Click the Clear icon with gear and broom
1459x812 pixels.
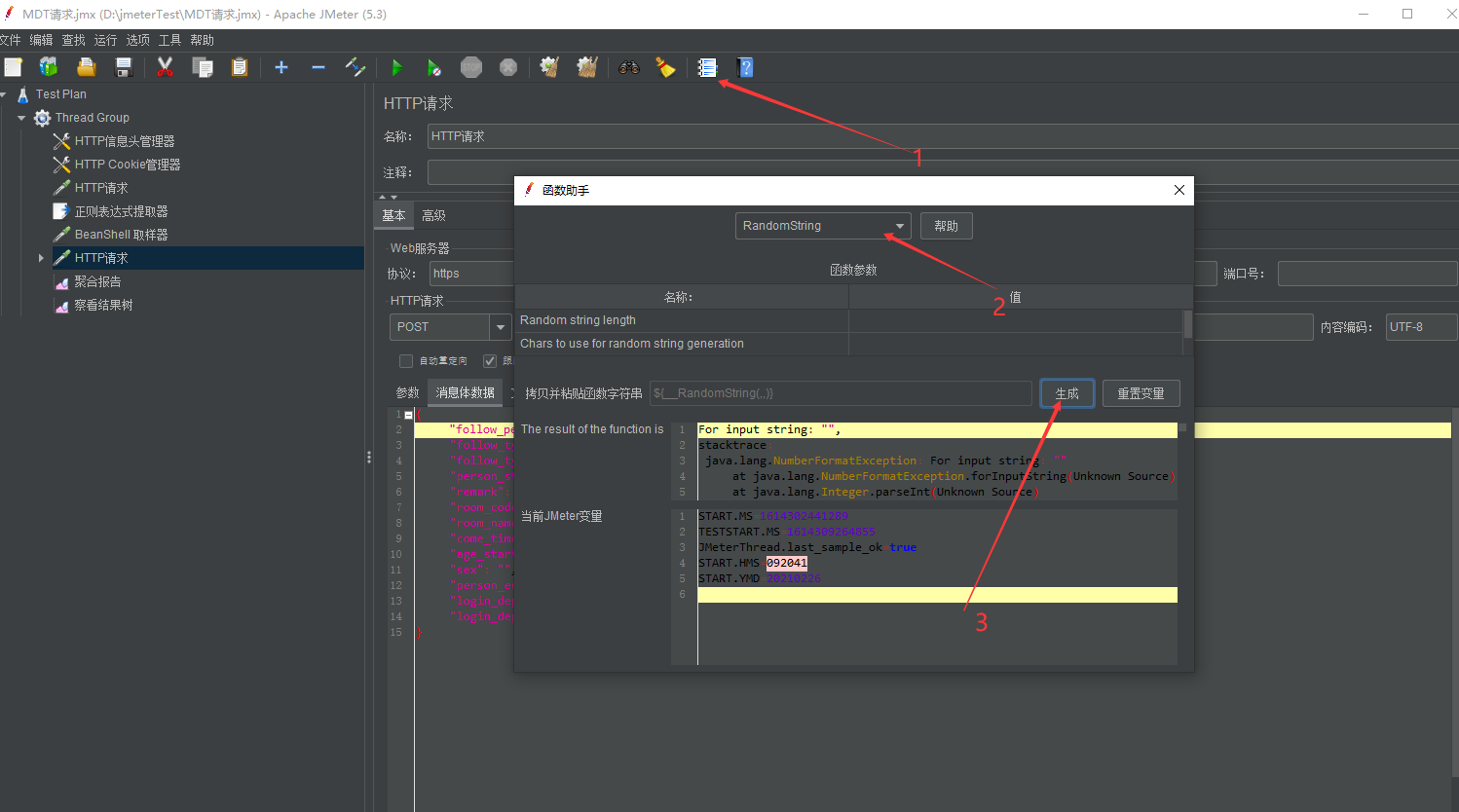549,67
